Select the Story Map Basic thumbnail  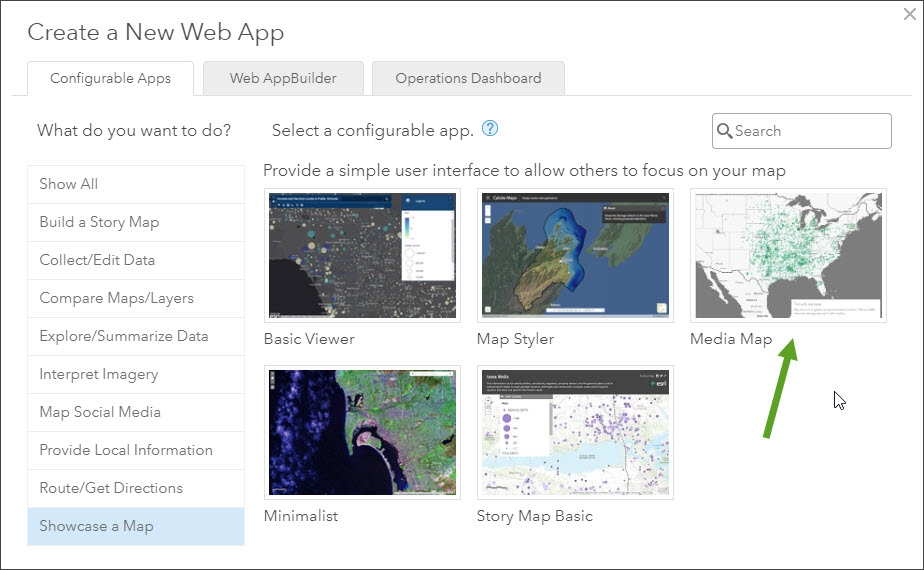(575, 432)
